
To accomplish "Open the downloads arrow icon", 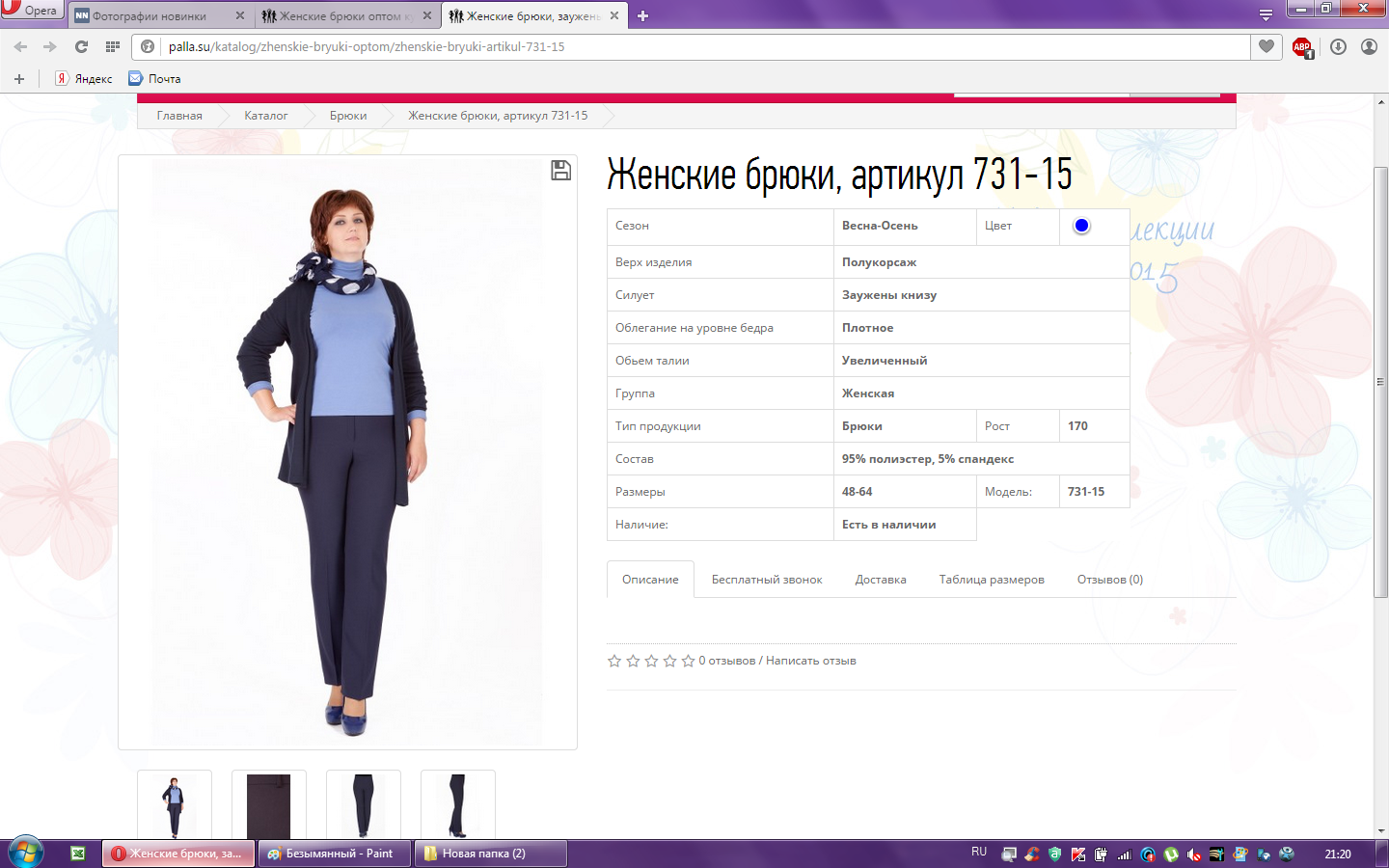I will point(1338,46).
